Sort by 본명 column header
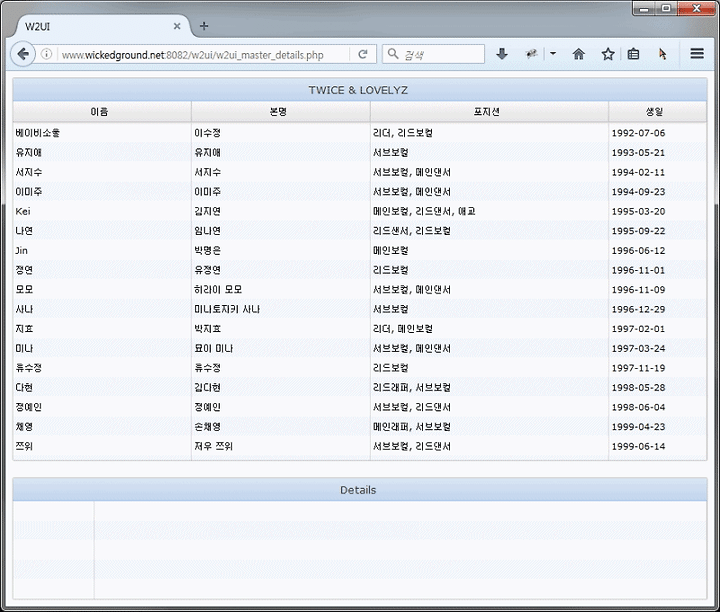720x612 pixels. (281, 112)
